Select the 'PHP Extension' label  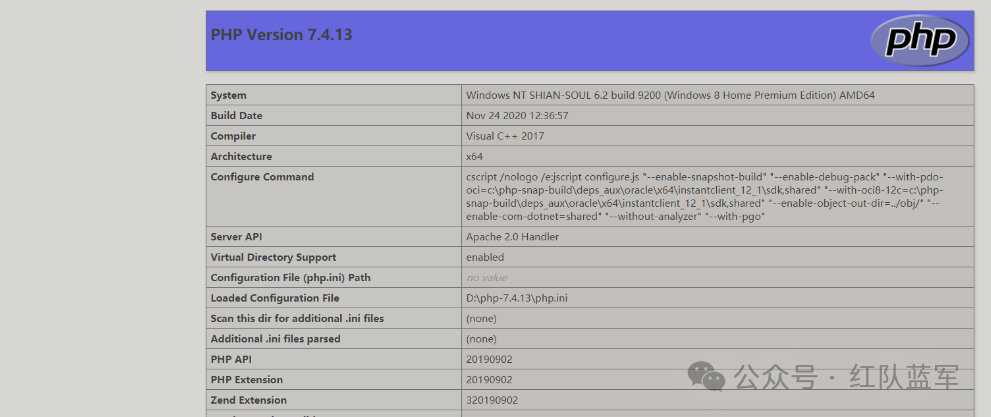coord(246,379)
